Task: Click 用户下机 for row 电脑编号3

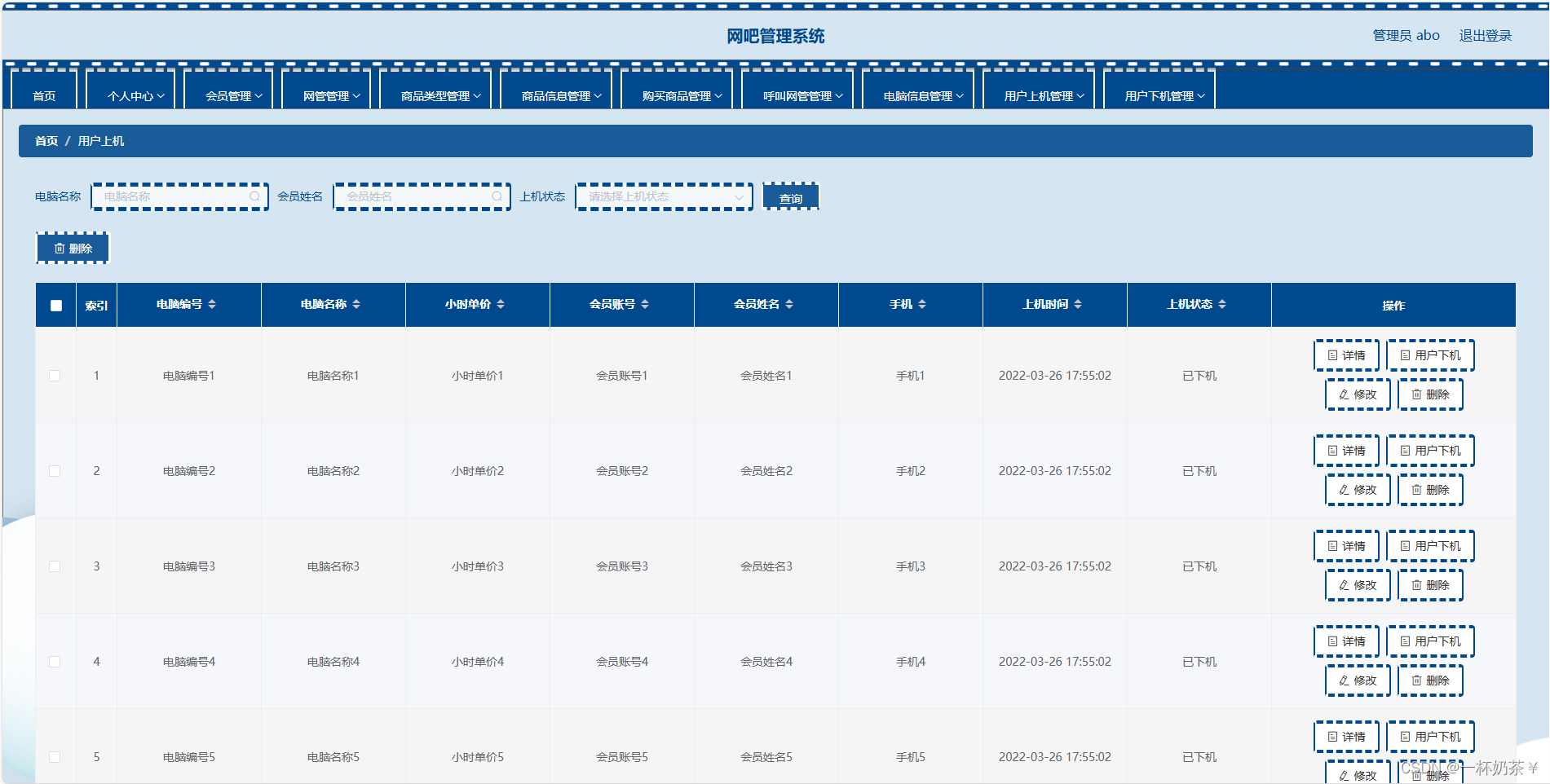Action: [1430, 546]
